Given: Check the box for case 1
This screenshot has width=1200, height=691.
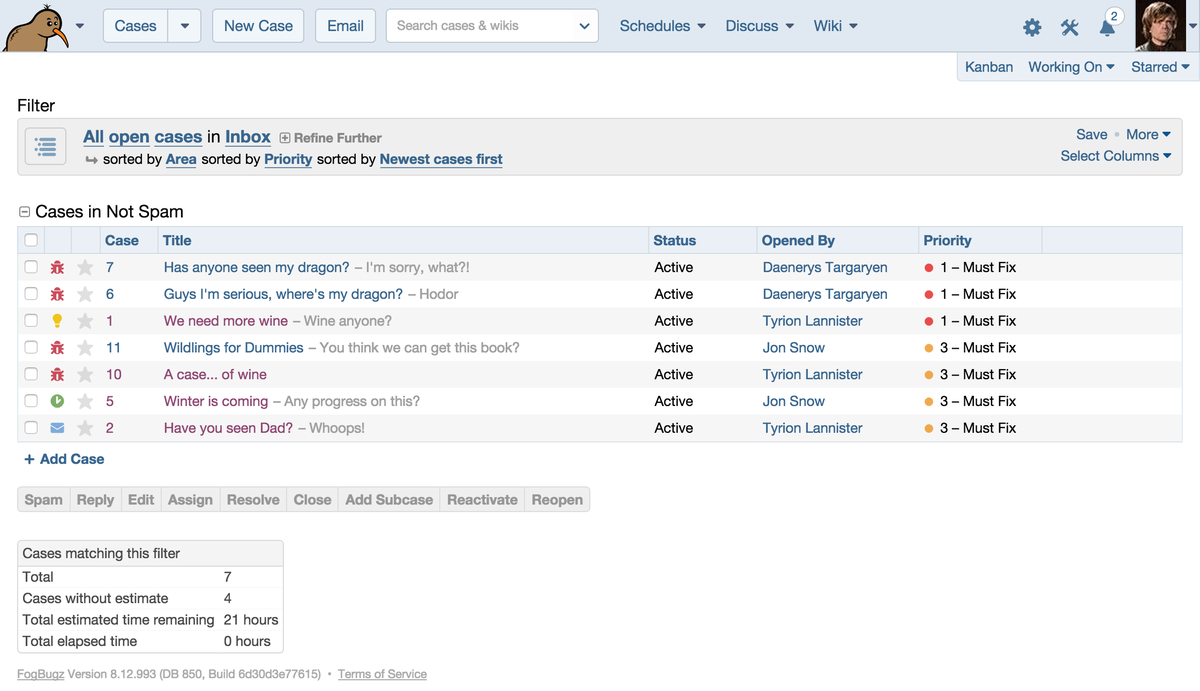Looking at the screenshot, I should tap(31, 321).
